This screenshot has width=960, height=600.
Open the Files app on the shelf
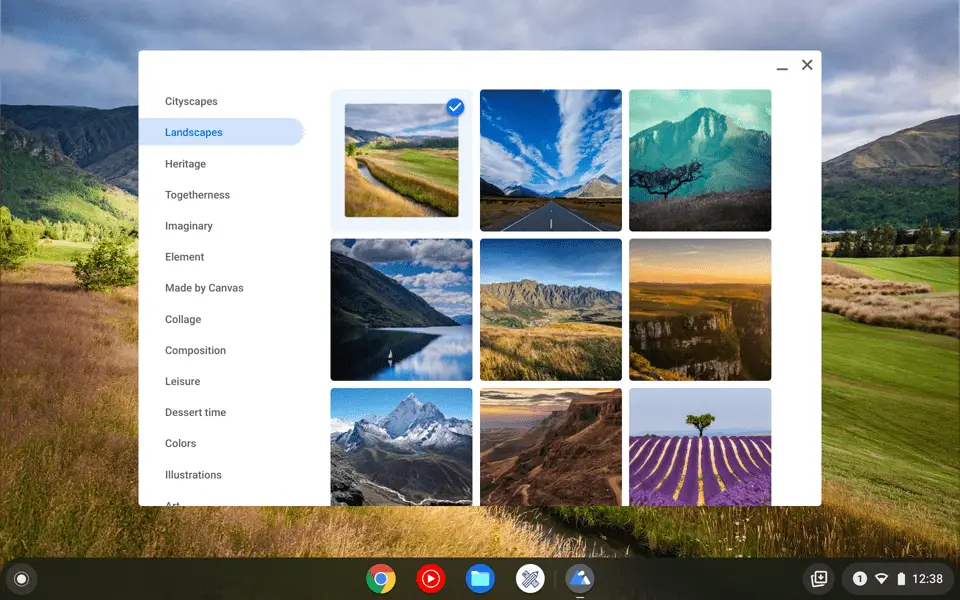pyautogui.click(x=480, y=578)
